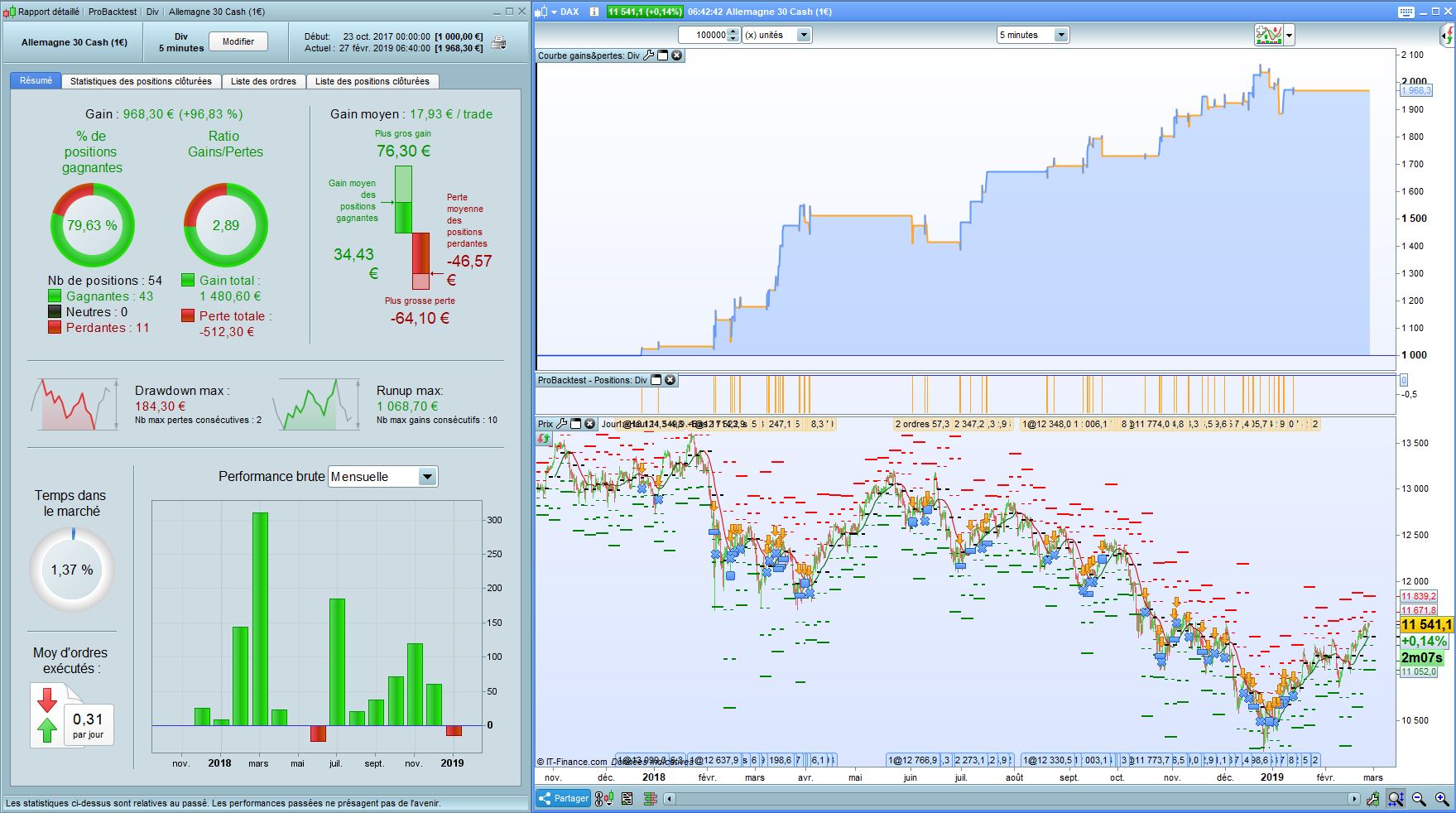This screenshot has height=813, width=1456.
Task: Expand the indicator button dropdown arrow
Action: (x=1289, y=35)
